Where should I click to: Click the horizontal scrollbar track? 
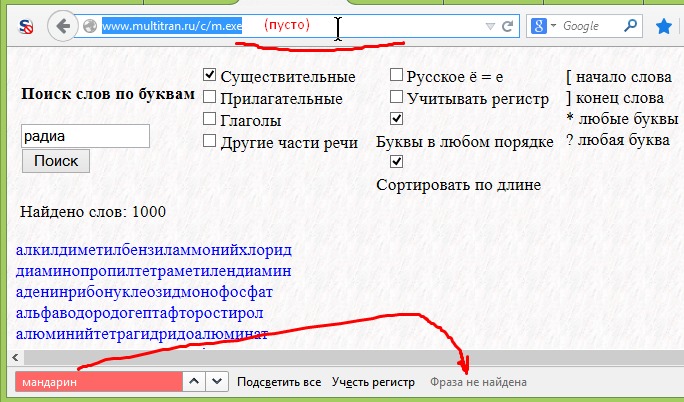pos(353,358)
